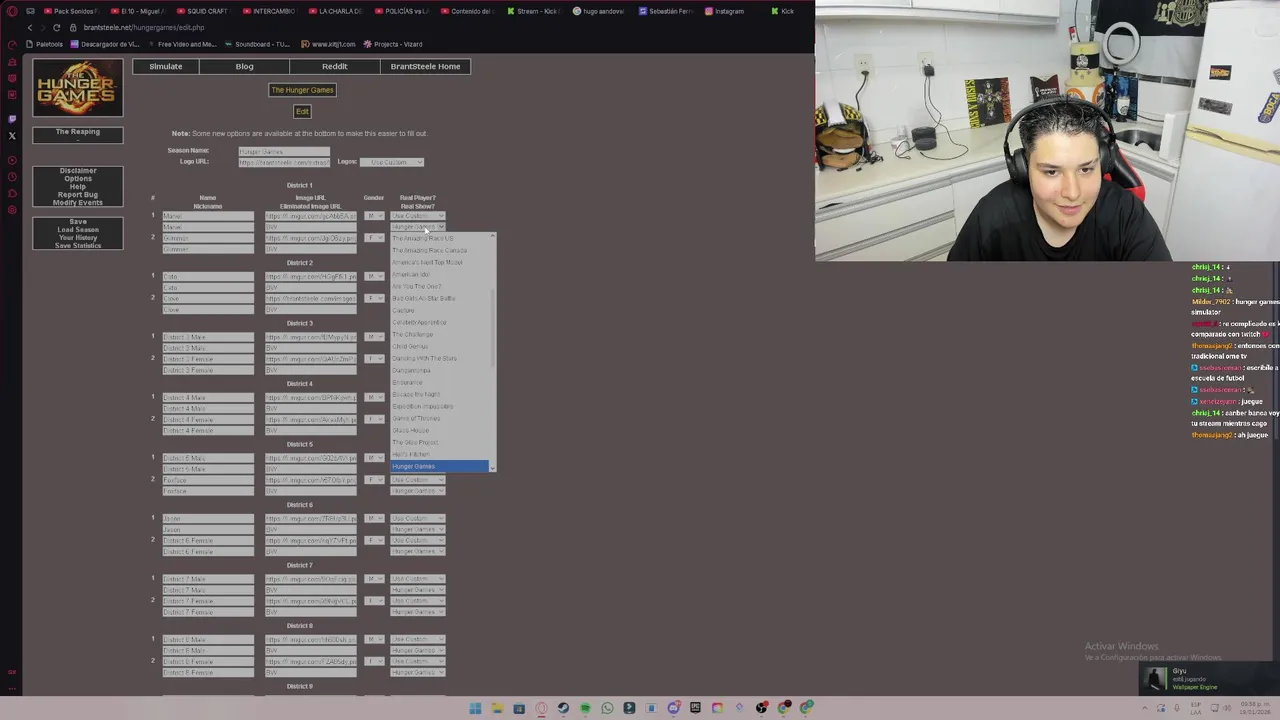This screenshot has width=1280, height=720.
Task: Select American Idol from the list
Action: (x=439, y=275)
